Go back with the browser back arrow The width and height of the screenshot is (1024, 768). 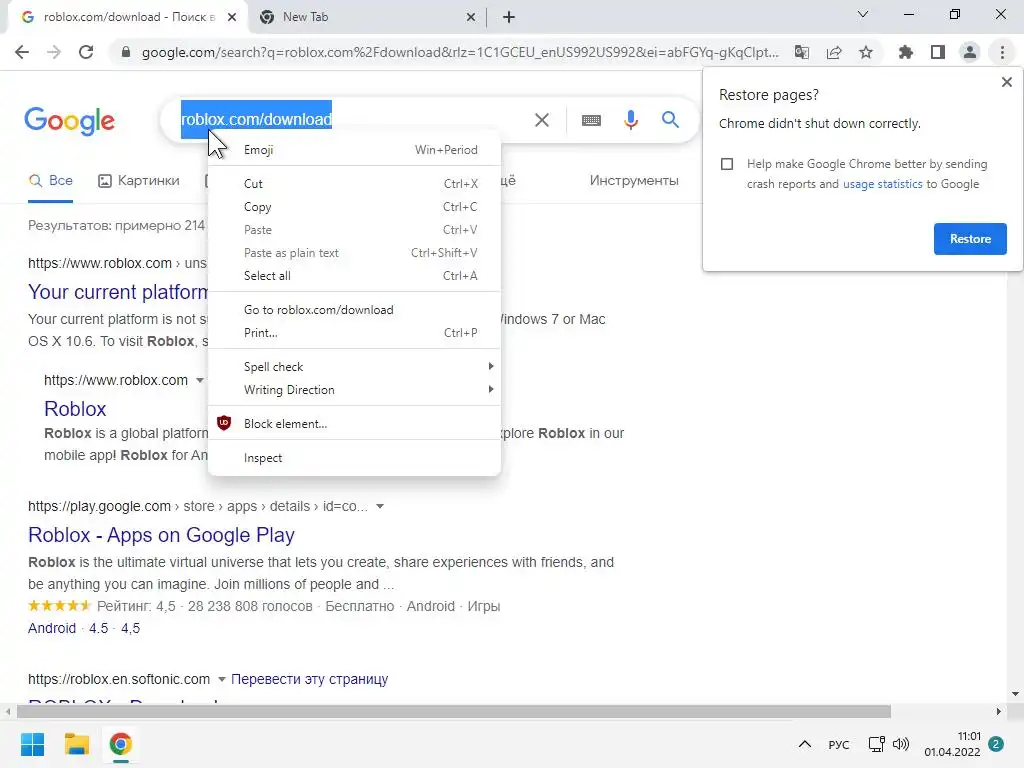[22, 52]
